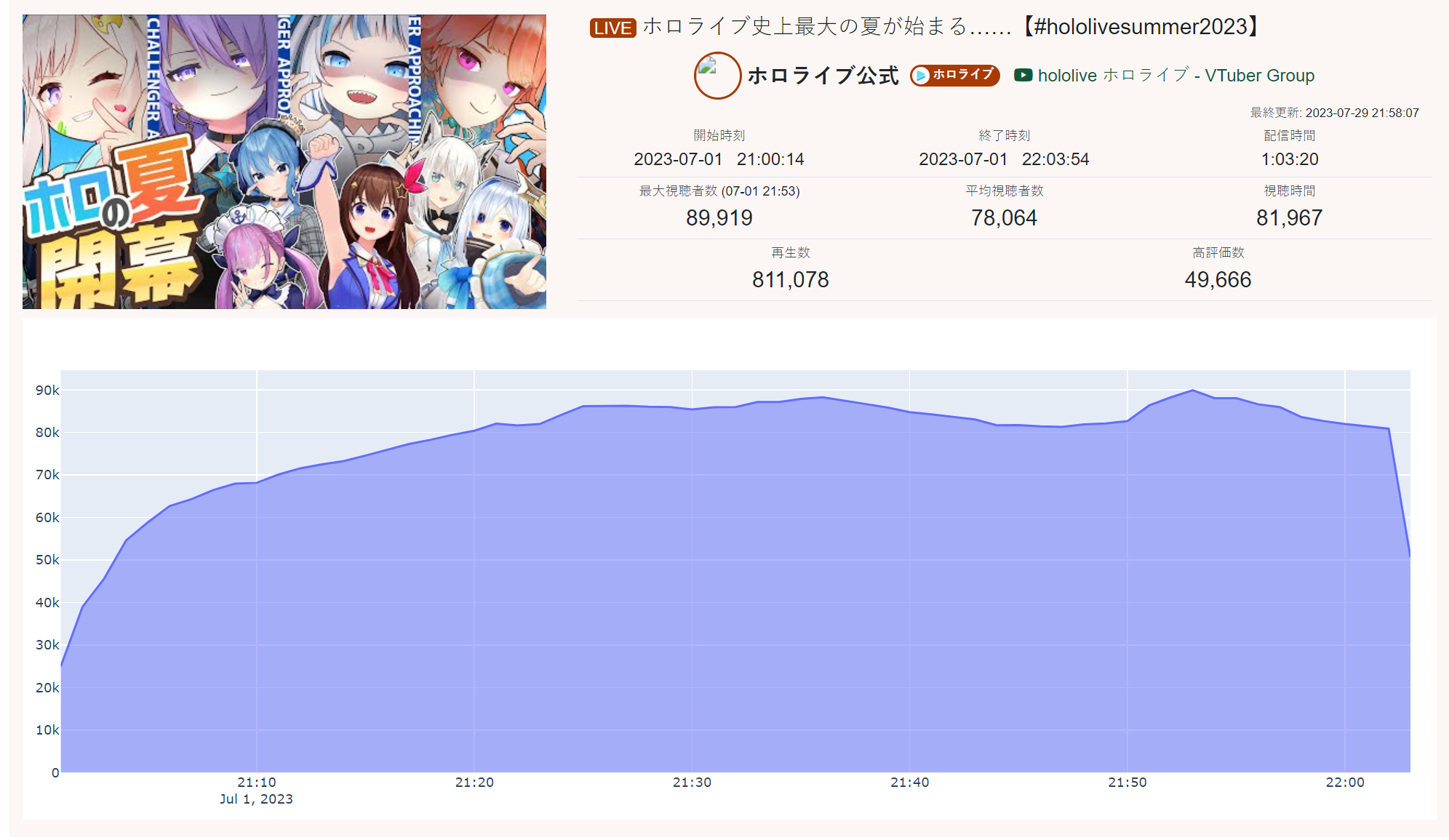
Task: Select the stream duration 1:03:20
Action: 1290,159
